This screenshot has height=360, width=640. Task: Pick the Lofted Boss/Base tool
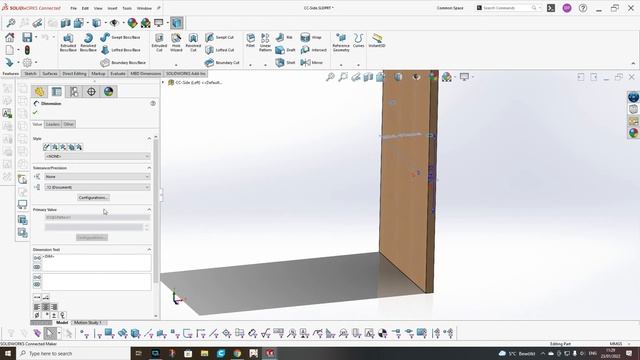(121, 50)
